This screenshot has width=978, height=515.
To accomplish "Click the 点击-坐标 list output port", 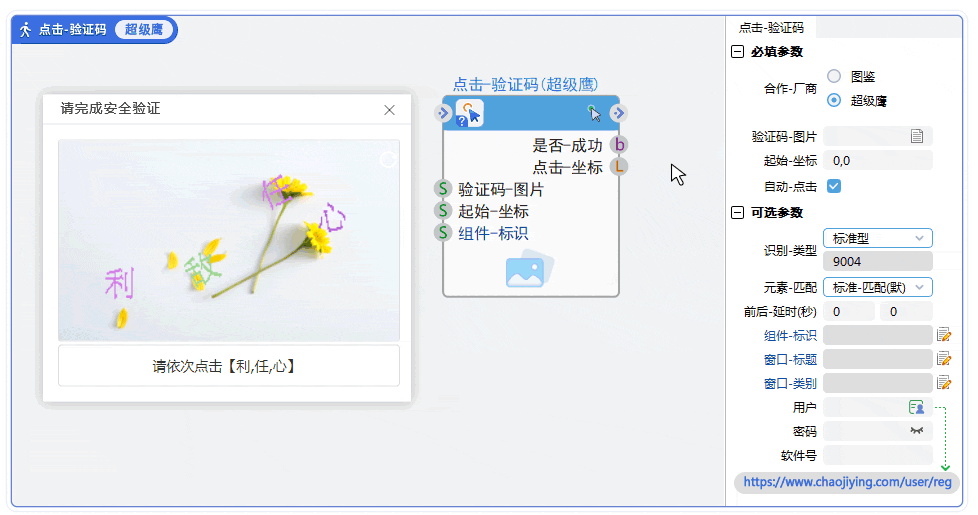I will pyautogui.click(x=619, y=167).
